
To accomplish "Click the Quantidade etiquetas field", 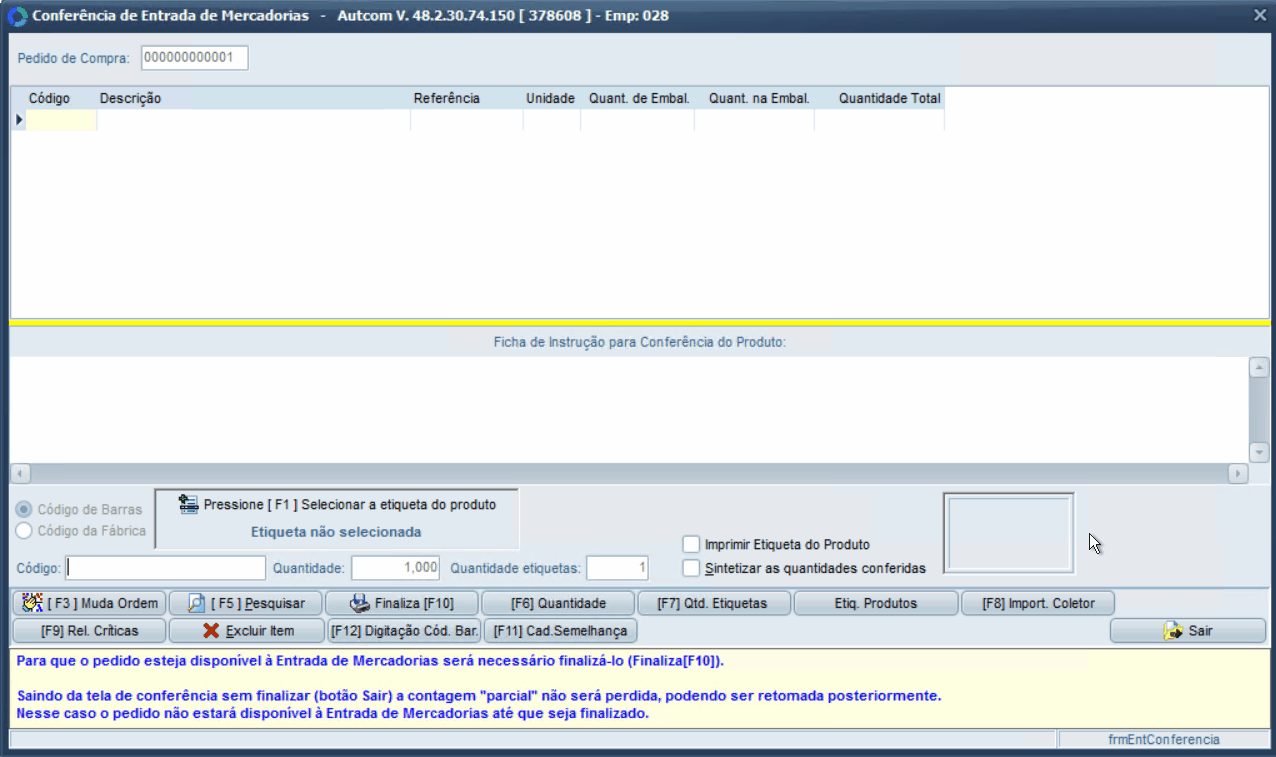I will pyautogui.click(x=617, y=568).
